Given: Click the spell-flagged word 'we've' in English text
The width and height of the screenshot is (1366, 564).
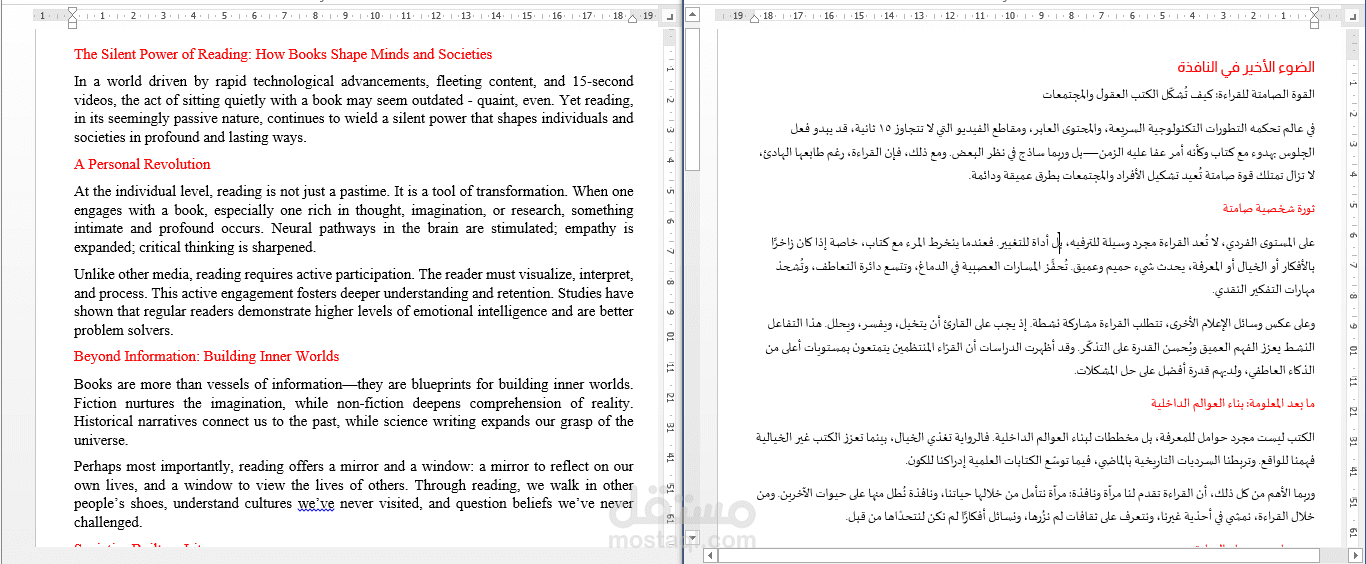Looking at the screenshot, I should 316,504.
